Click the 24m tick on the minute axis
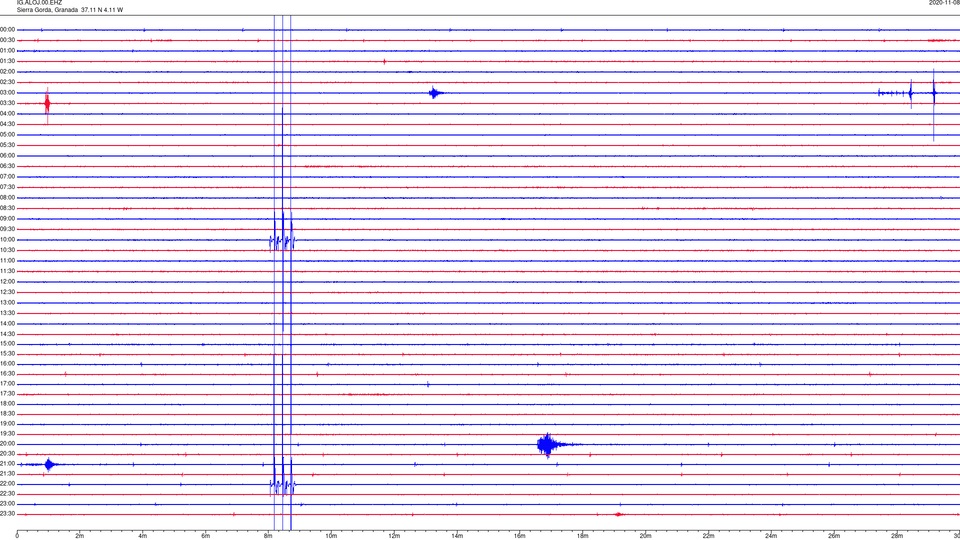 click(771, 536)
